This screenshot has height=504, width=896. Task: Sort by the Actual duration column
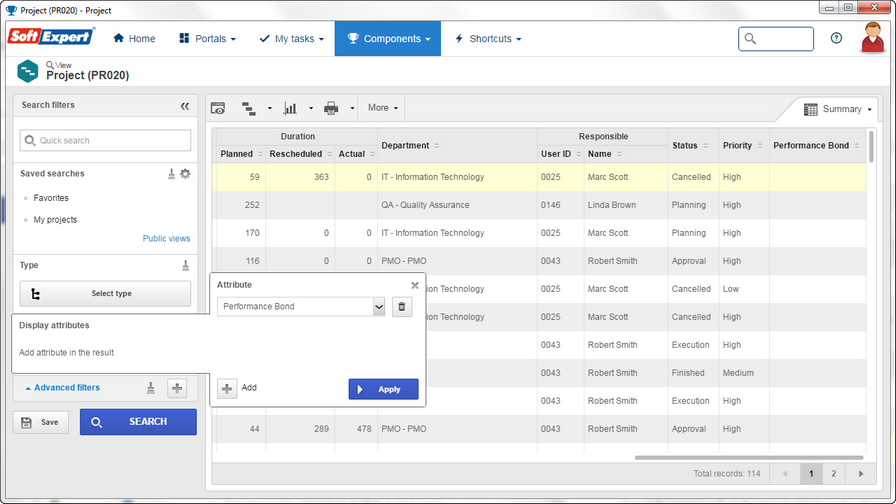(357, 154)
